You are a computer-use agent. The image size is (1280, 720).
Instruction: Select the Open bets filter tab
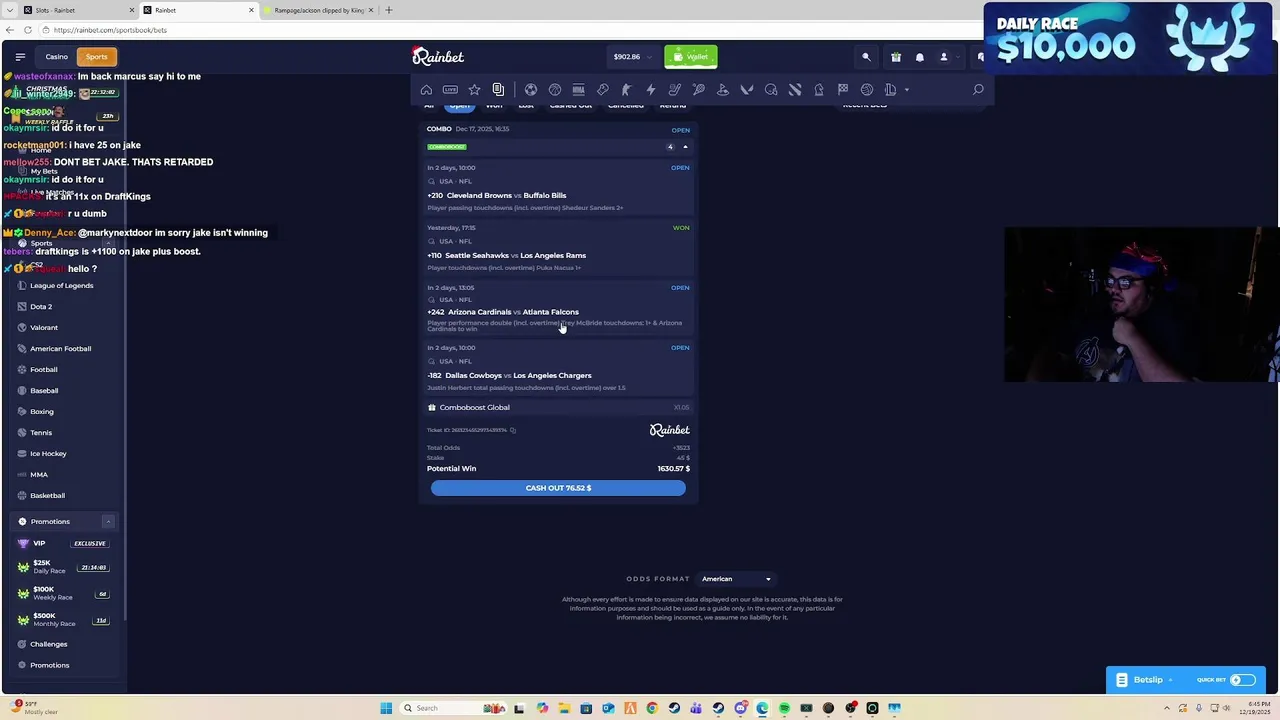point(459,106)
